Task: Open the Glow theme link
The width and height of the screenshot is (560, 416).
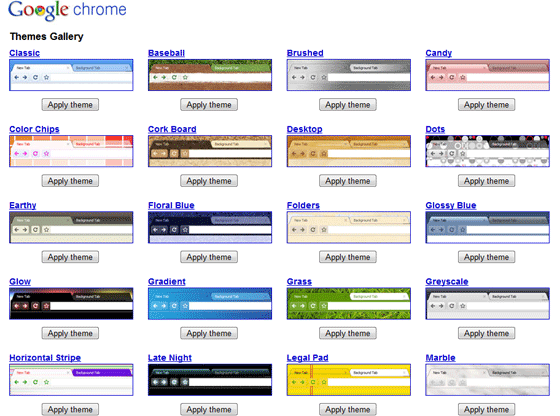Action: click(x=20, y=281)
